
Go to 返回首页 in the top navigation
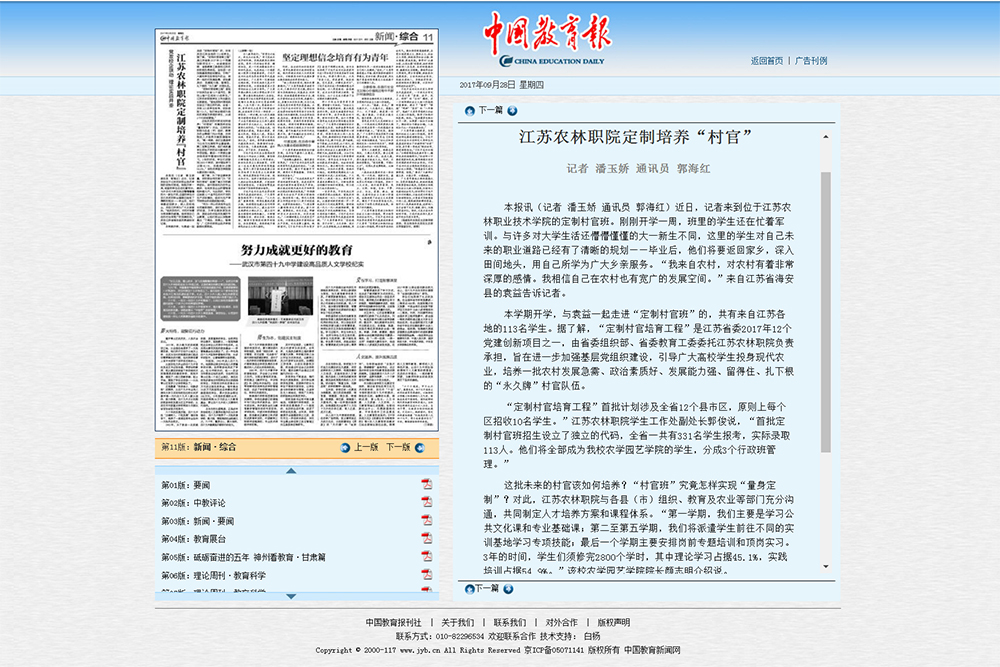pyautogui.click(x=767, y=61)
